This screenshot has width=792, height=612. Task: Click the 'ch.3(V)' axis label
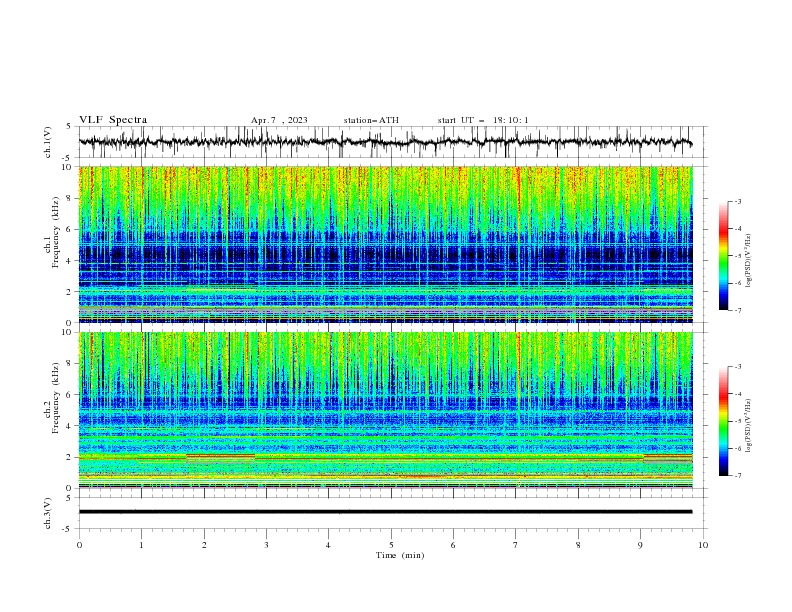tap(48, 513)
